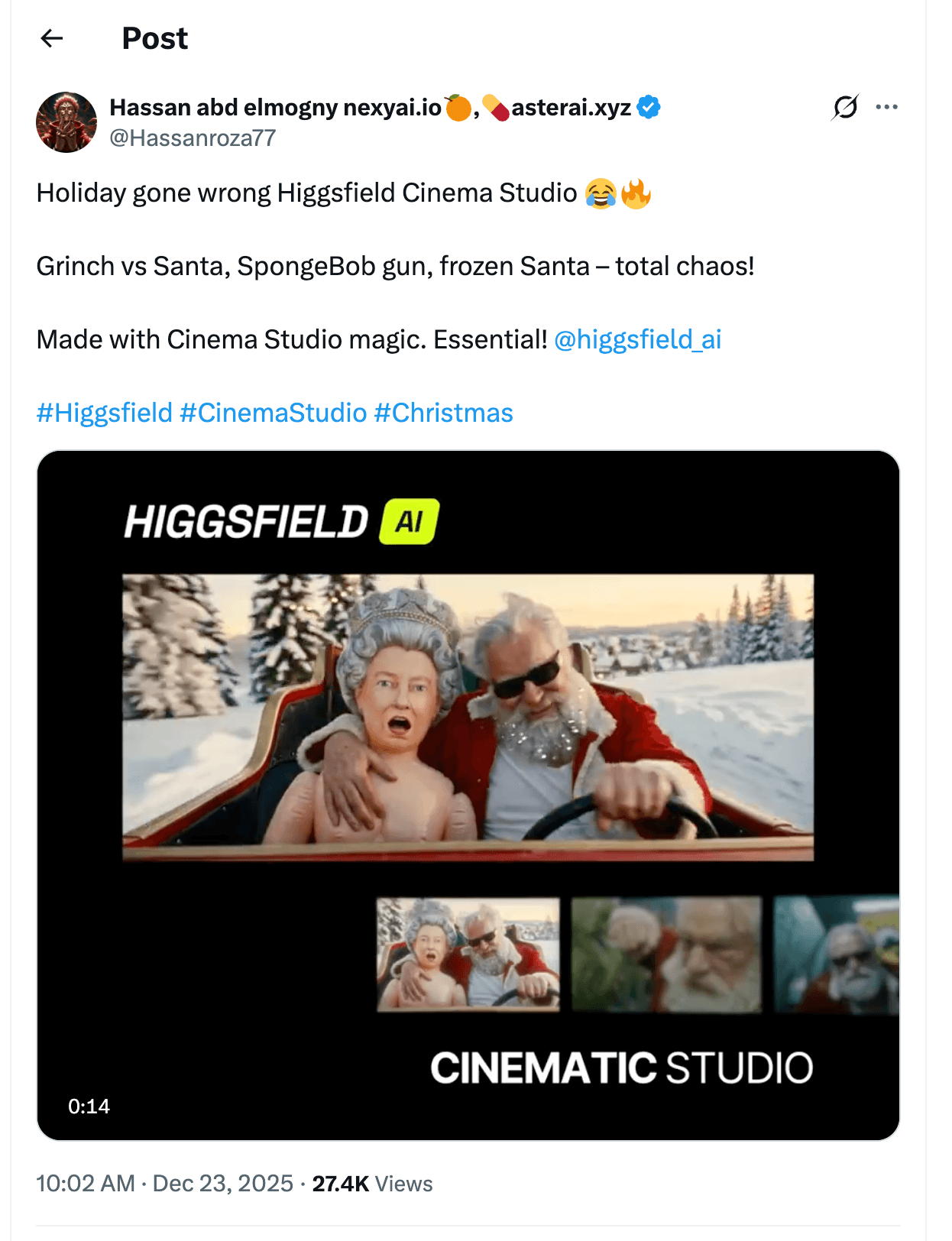Image resolution: width=952 pixels, height=1241 pixels.
Task: Click the 10:02 AM Dec 23, 2025 timestamp
Action: pyautogui.click(x=164, y=1184)
